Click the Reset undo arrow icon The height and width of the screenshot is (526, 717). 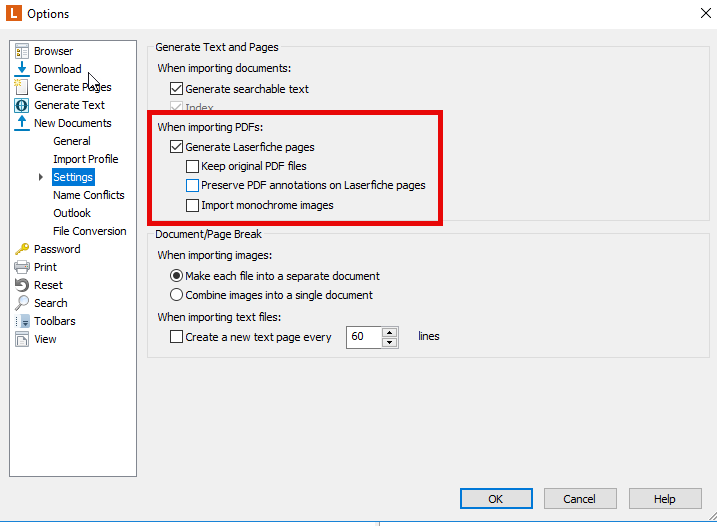21,284
